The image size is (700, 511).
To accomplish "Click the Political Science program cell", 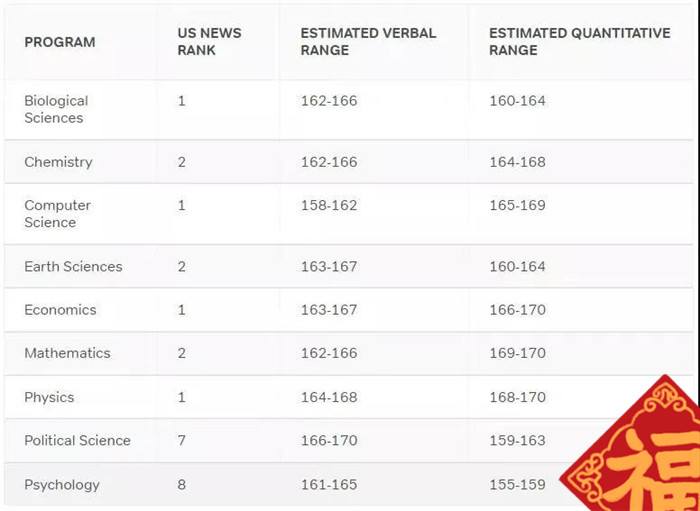I will (x=77, y=440).
